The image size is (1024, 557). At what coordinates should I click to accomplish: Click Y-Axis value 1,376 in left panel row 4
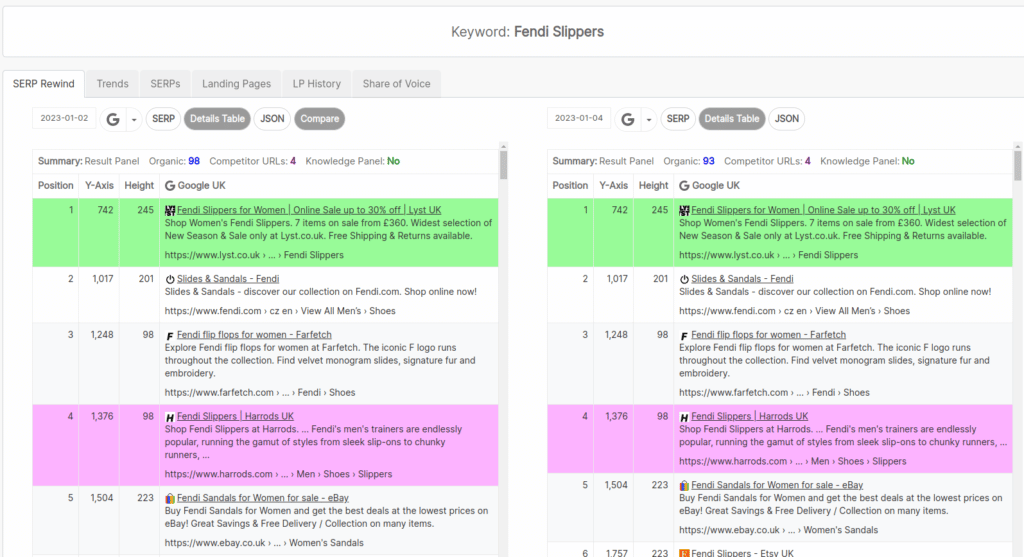102,417
